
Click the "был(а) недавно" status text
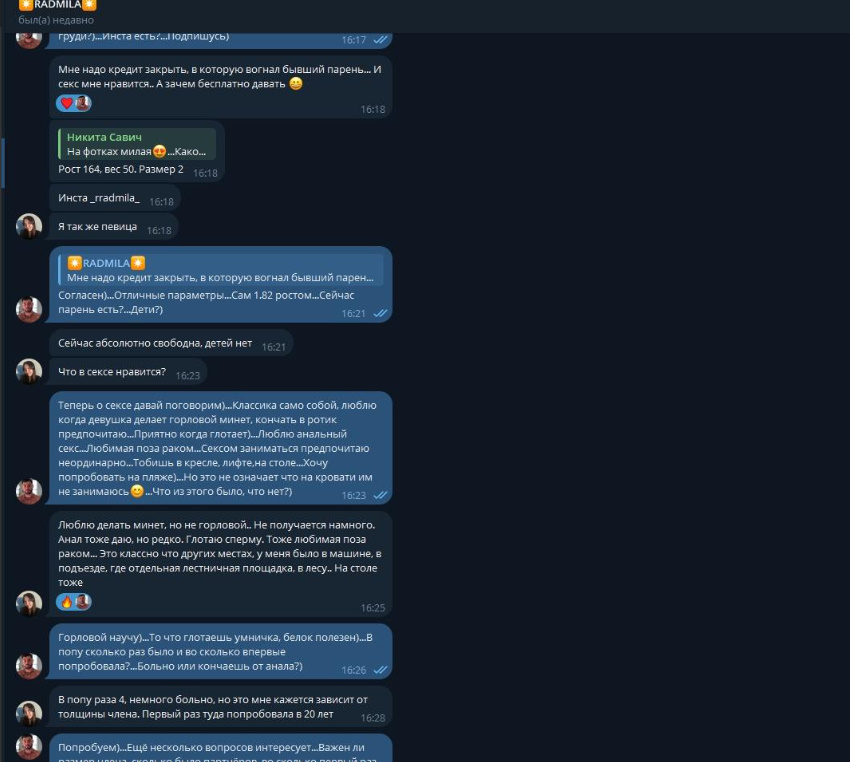coord(56,20)
